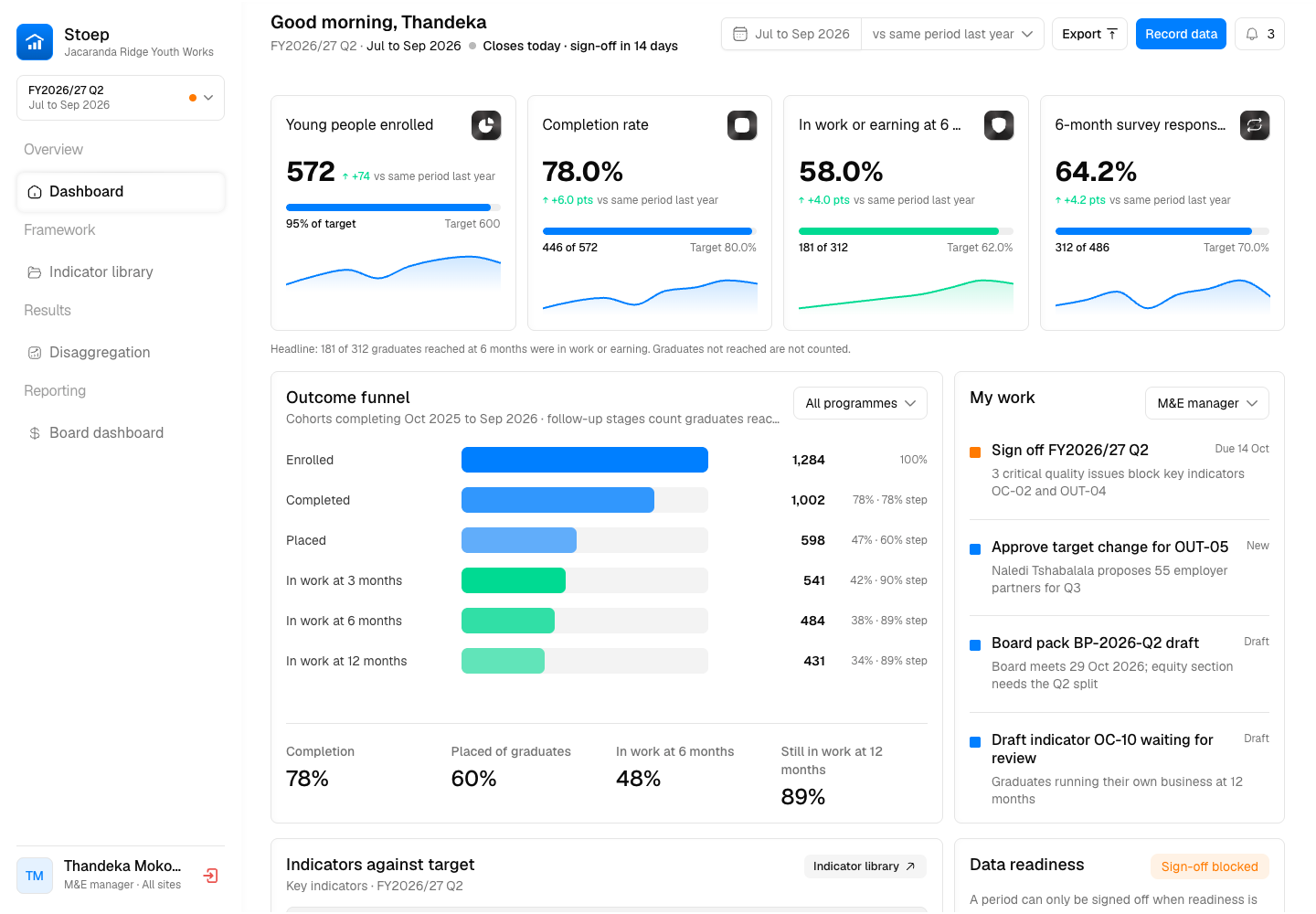This screenshot has width=1316, height=914.
Task: Open Board dashboard in the sidebar
Action: pyautogui.click(x=121, y=433)
